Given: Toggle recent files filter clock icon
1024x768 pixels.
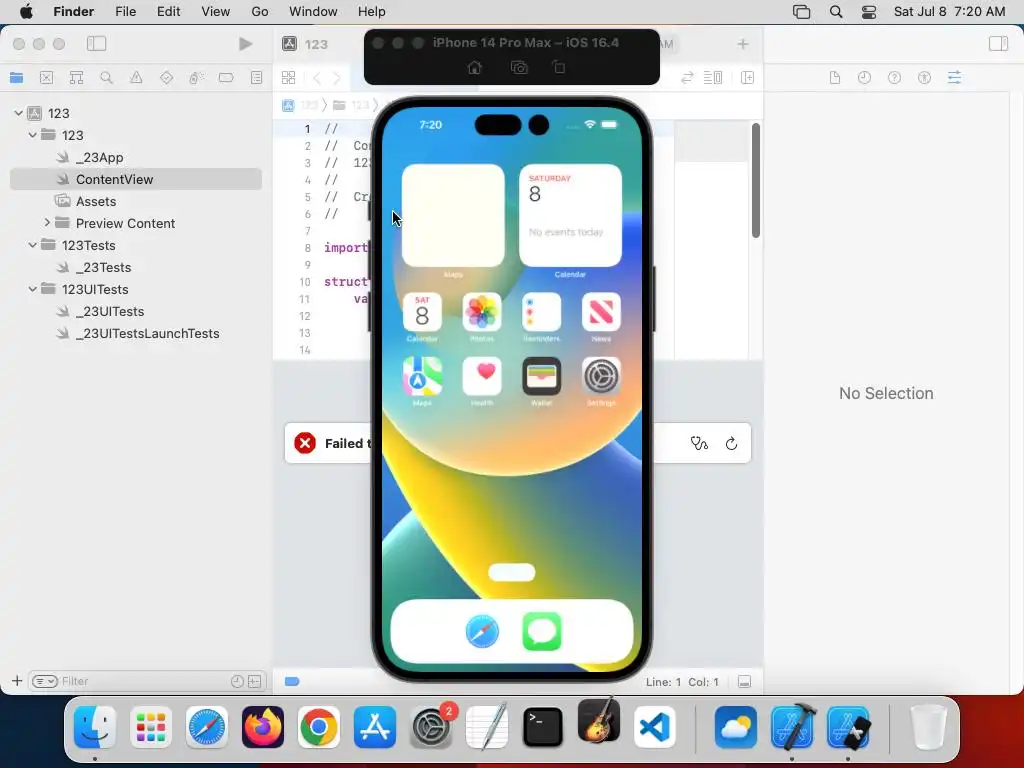Looking at the screenshot, I should click(237, 681).
